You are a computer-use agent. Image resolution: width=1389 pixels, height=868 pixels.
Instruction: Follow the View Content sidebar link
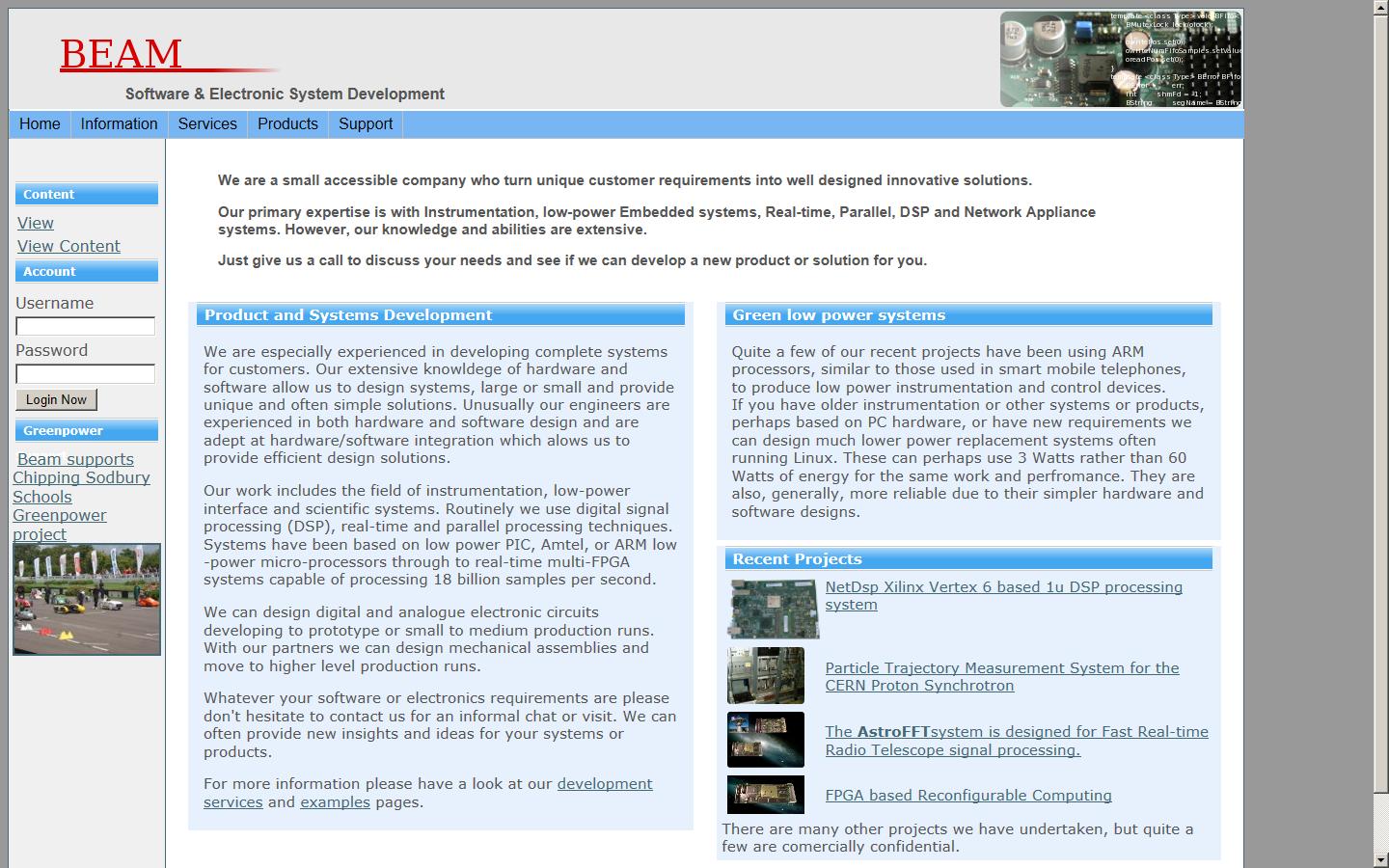point(68,246)
